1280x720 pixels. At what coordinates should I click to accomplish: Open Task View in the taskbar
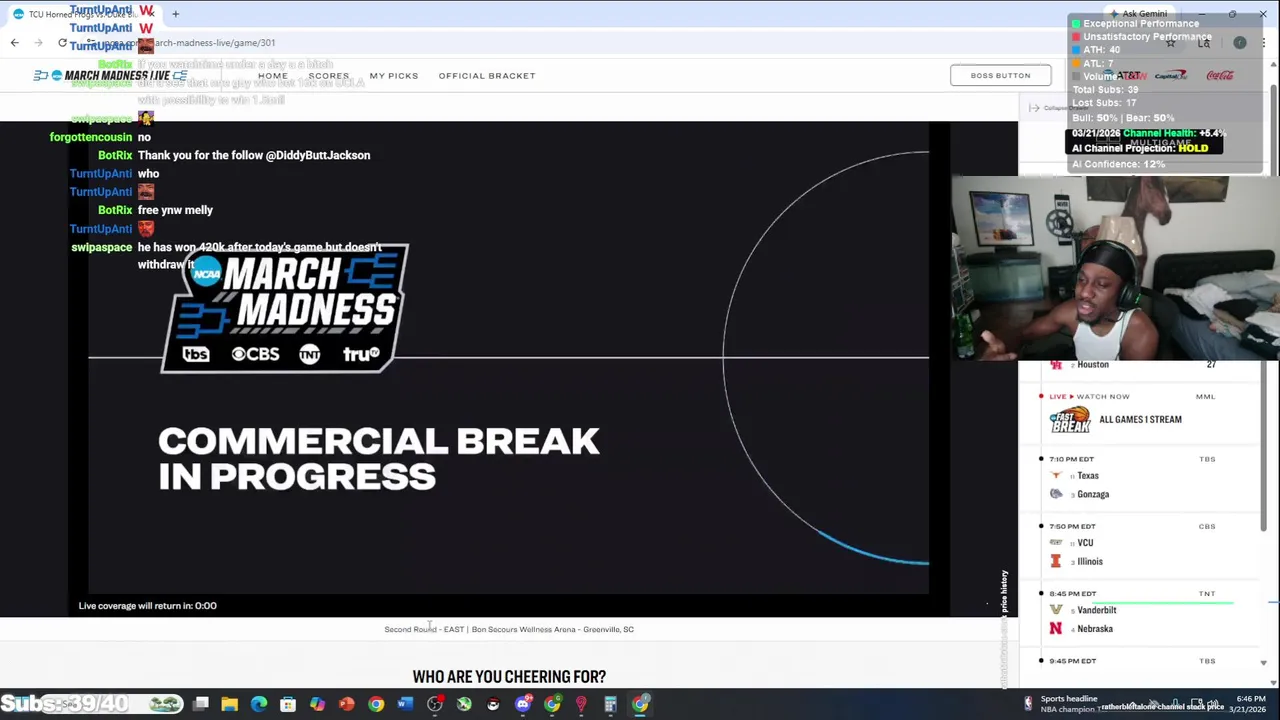pyautogui.click(x=201, y=704)
